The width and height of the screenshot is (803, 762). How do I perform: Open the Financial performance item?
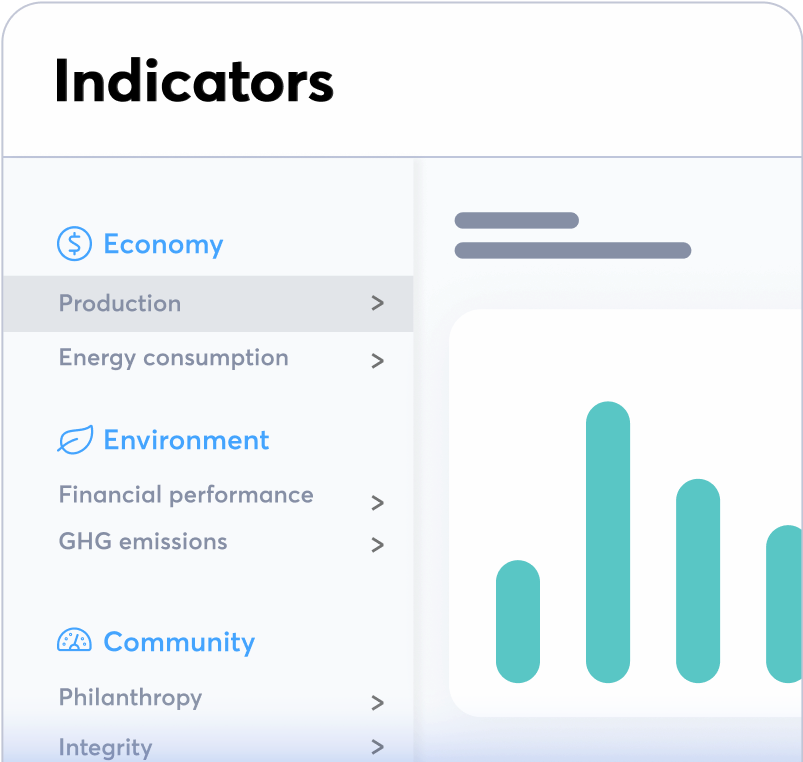tap(186, 495)
